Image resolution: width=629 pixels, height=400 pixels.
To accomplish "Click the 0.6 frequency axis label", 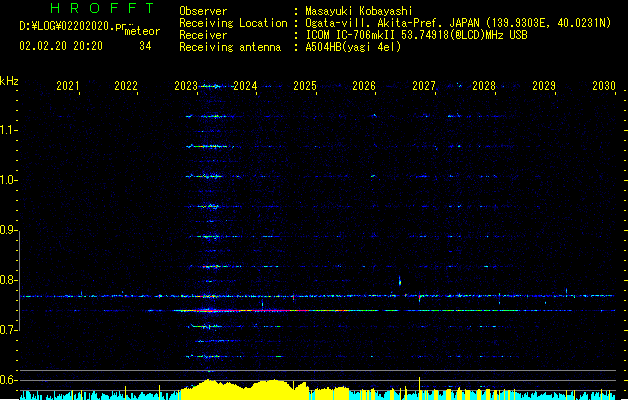I will click(x=8, y=380).
